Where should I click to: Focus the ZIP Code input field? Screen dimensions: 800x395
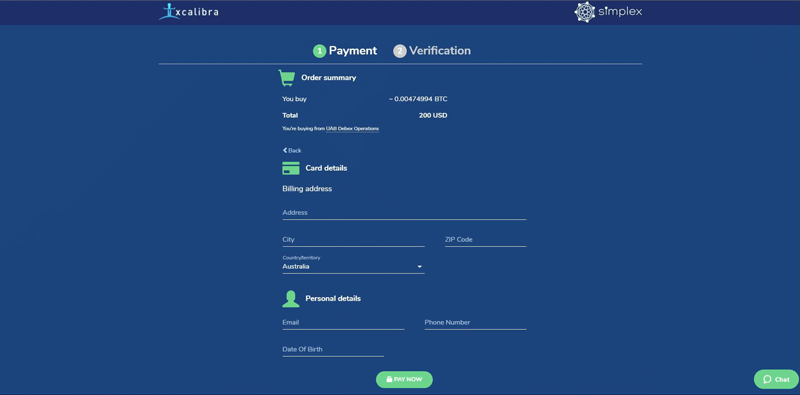485,240
